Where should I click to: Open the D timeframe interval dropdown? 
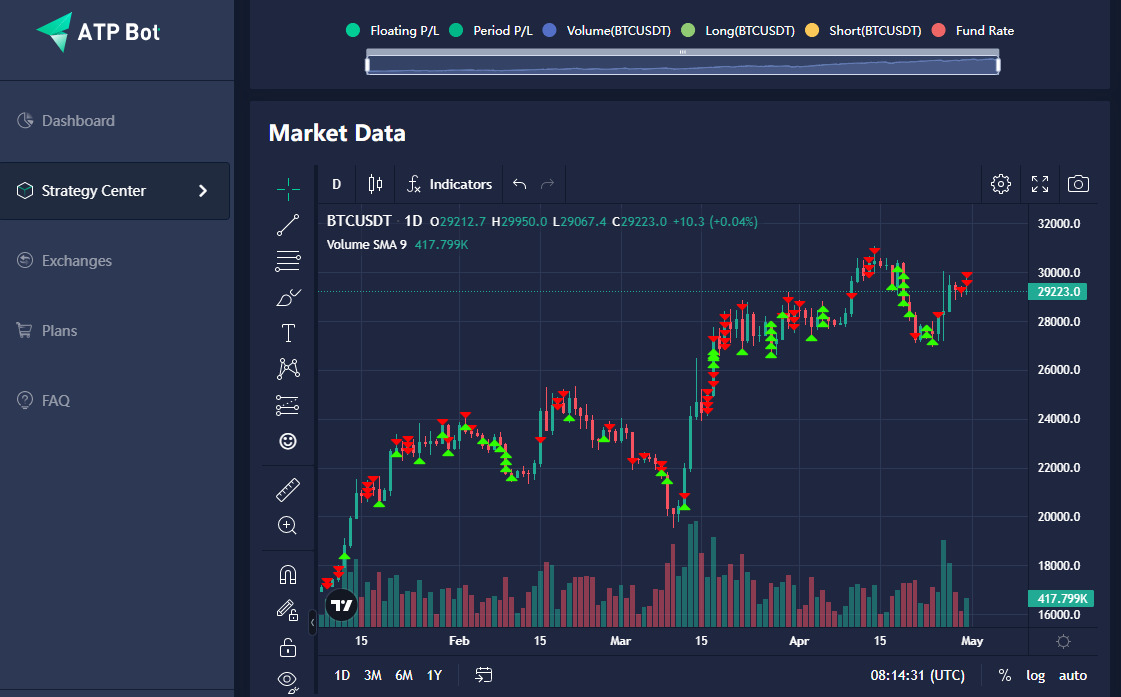point(337,184)
